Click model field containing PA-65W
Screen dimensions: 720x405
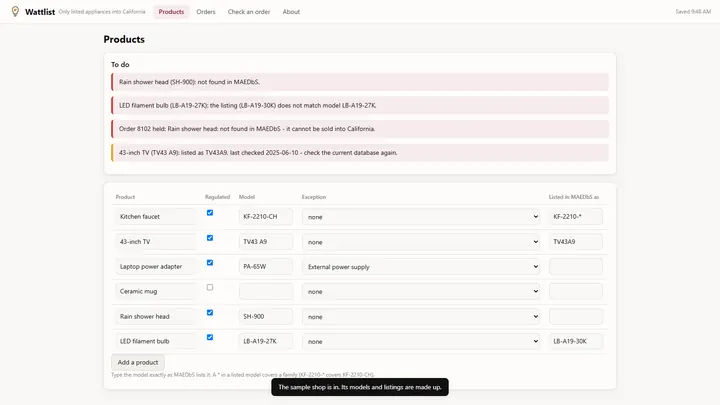(x=266, y=267)
